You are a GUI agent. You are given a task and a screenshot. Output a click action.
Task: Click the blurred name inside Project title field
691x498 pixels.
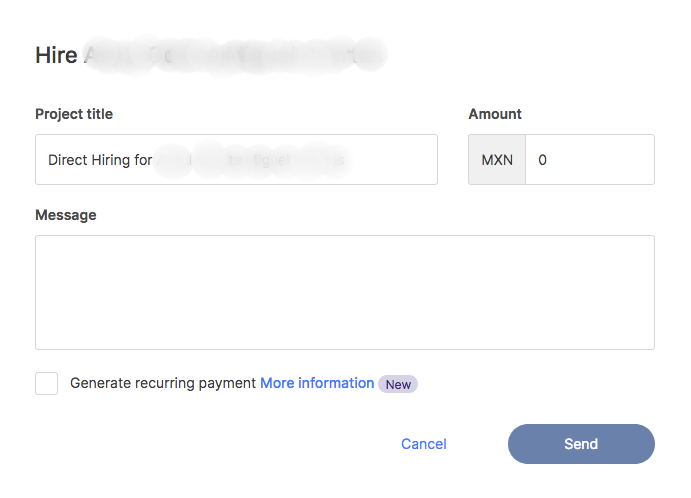[255, 160]
